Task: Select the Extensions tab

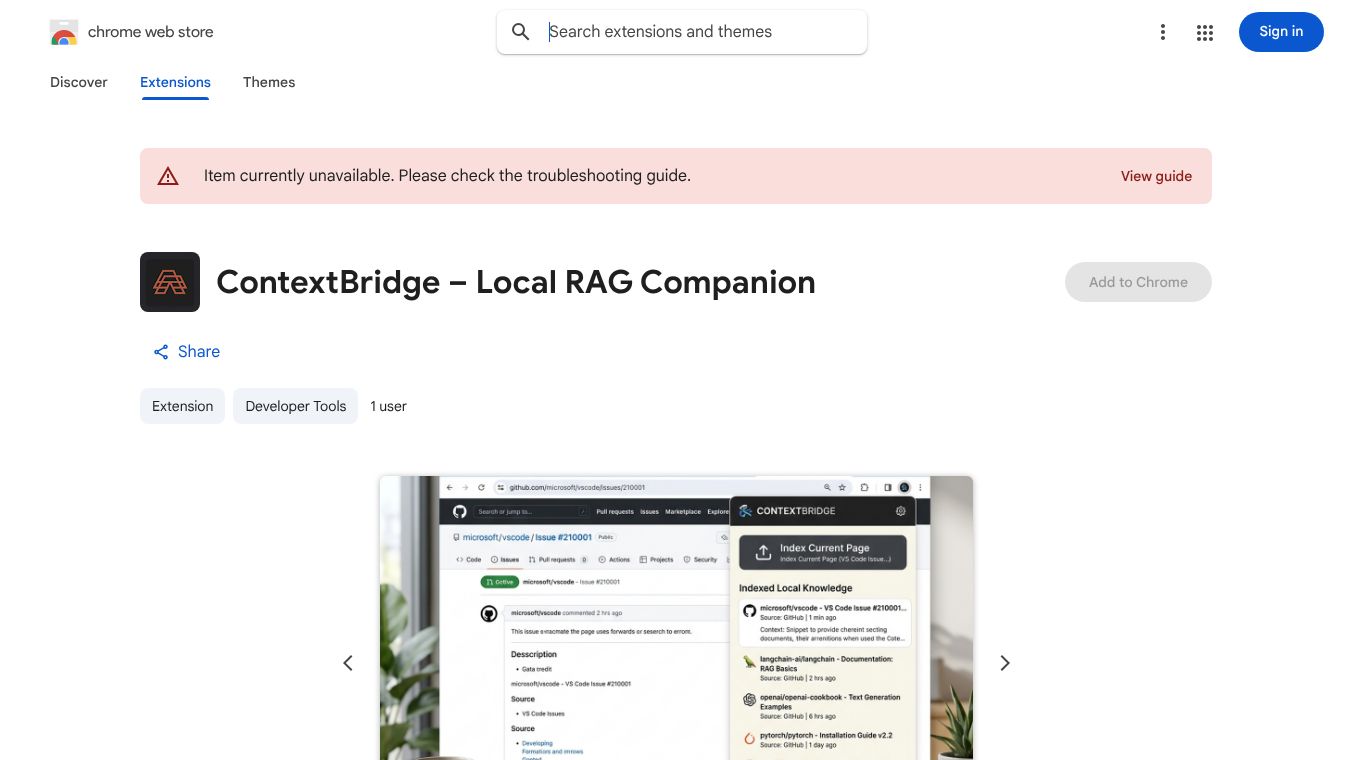Action: tap(175, 82)
